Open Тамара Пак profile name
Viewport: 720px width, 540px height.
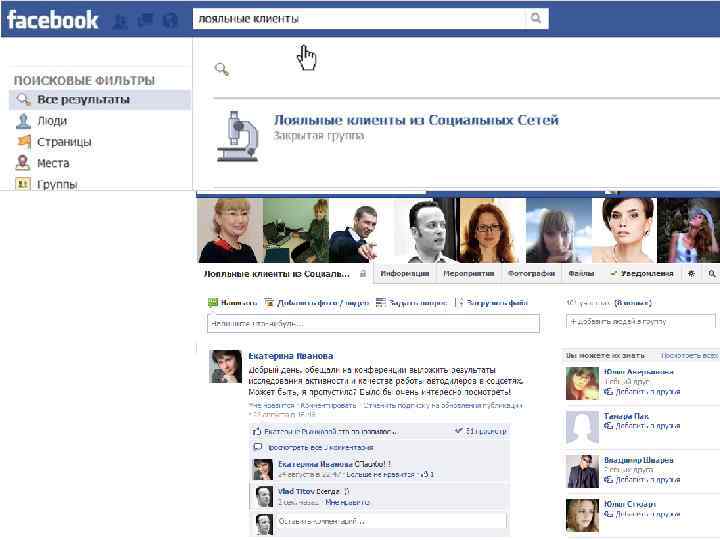(x=626, y=416)
